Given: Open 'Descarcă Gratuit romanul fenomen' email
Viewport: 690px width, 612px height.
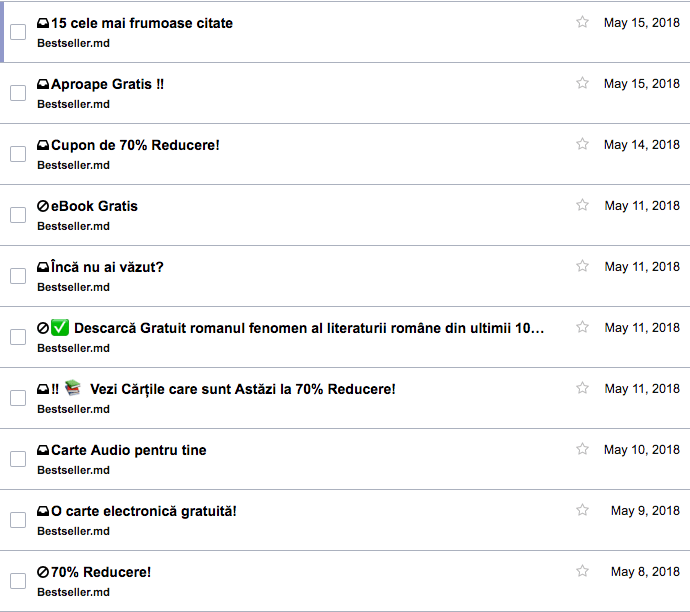Looking at the screenshot, I should point(309,328).
